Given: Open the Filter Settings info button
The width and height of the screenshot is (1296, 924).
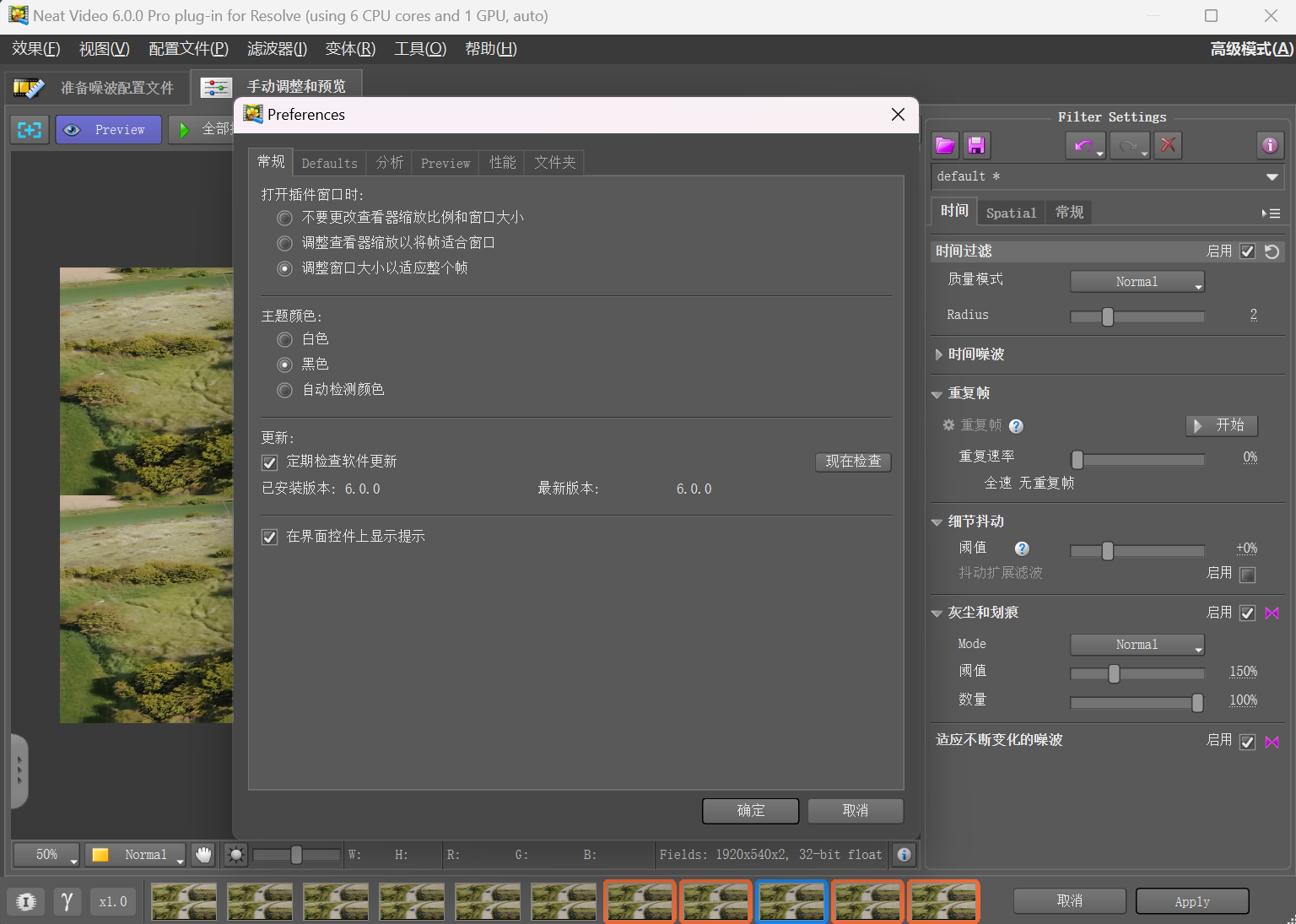Looking at the screenshot, I should [1270, 145].
